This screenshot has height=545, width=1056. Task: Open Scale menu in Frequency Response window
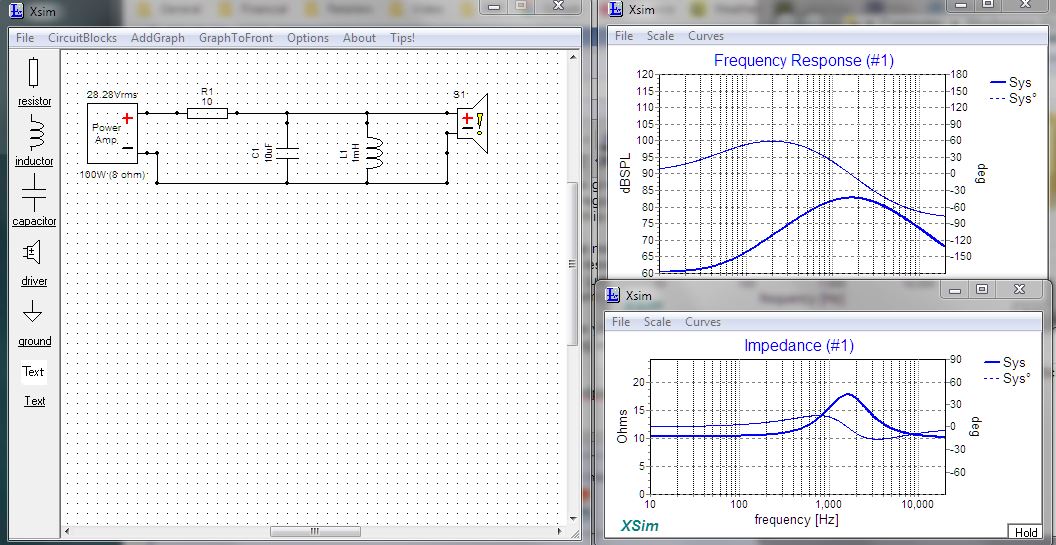coord(660,36)
